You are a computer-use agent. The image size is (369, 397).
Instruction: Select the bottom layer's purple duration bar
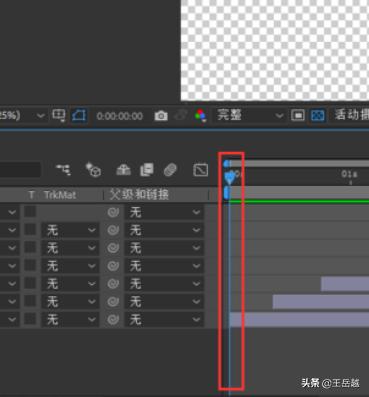299,319
